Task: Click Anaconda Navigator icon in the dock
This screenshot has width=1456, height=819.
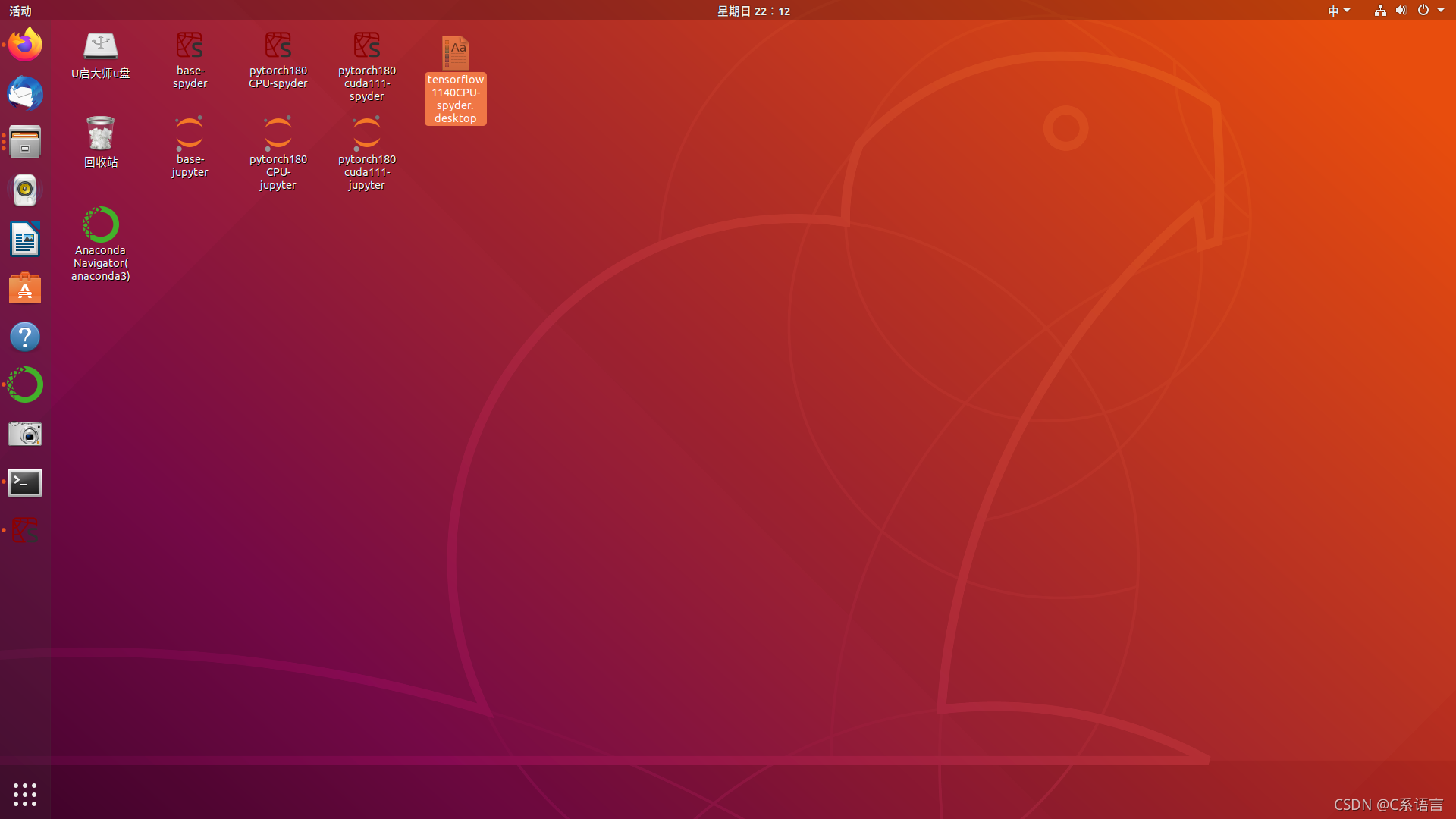Action: [25, 385]
